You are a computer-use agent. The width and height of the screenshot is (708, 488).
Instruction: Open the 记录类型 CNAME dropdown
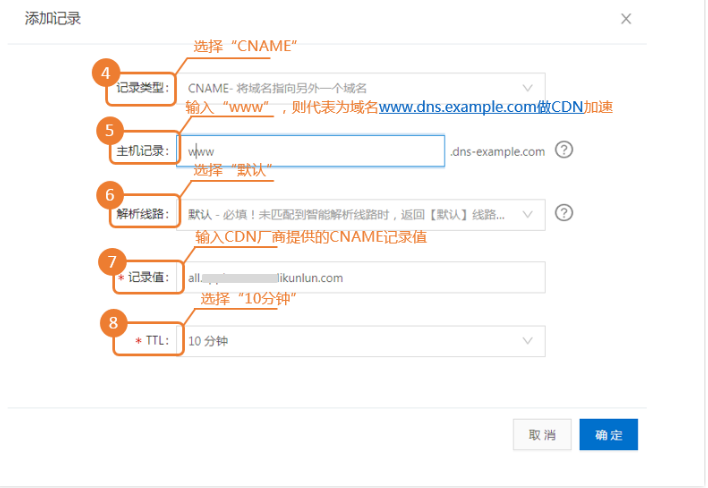point(360,88)
